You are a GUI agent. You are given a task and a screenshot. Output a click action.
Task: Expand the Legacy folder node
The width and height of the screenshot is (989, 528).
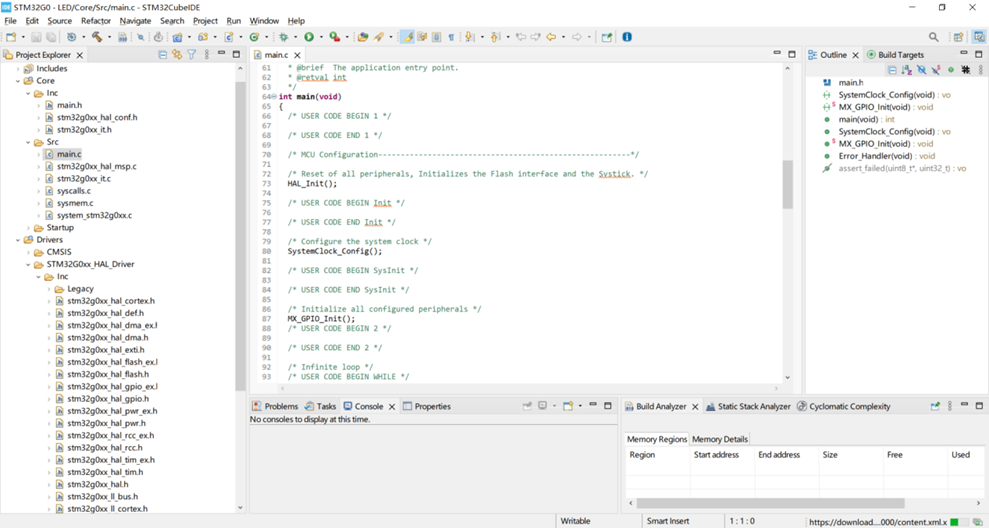(49, 289)
